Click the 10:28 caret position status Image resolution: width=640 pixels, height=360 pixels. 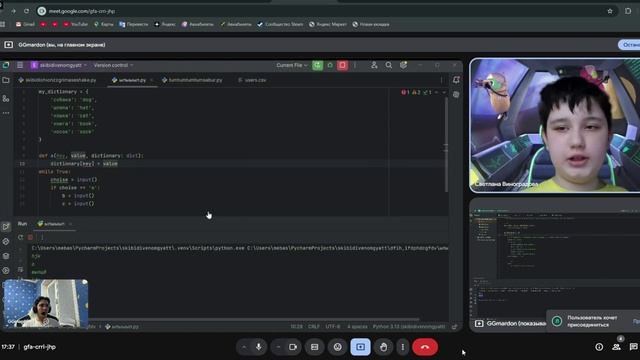pyautogui.click(x=296, y=327)
